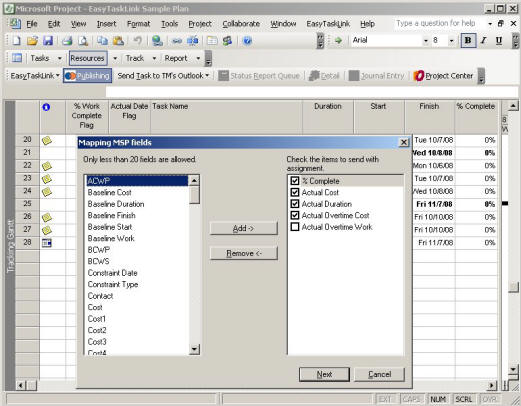
Task: Click the Microsoft Project document icon beside the File menu
Action: [x=15, y=24]
